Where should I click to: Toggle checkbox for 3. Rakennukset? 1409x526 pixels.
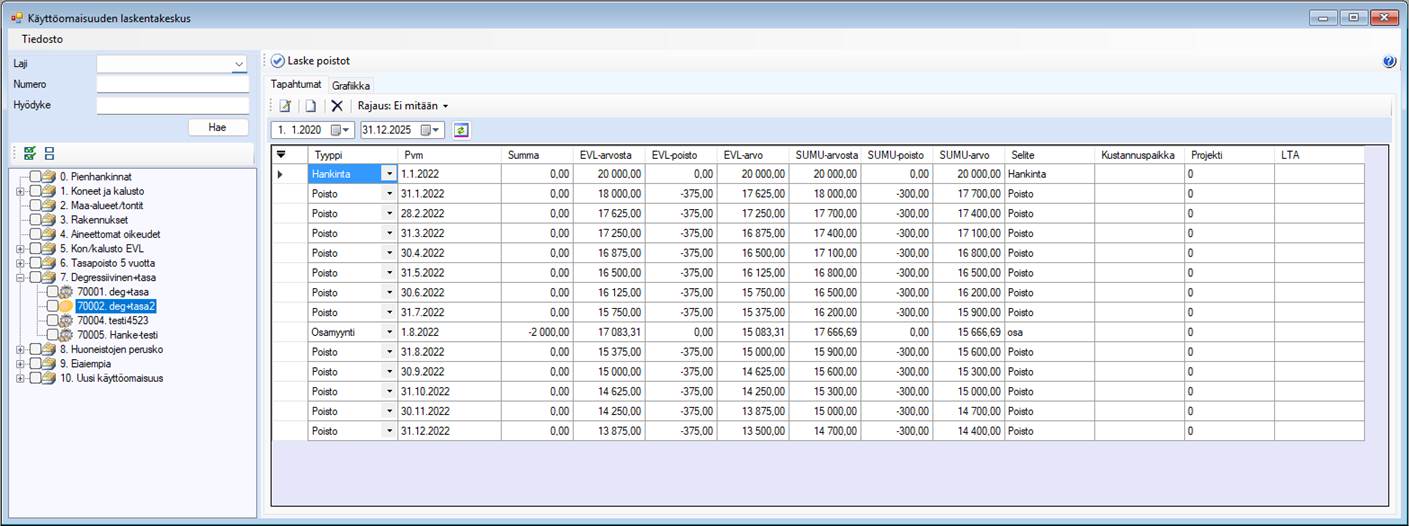(36, 220)
